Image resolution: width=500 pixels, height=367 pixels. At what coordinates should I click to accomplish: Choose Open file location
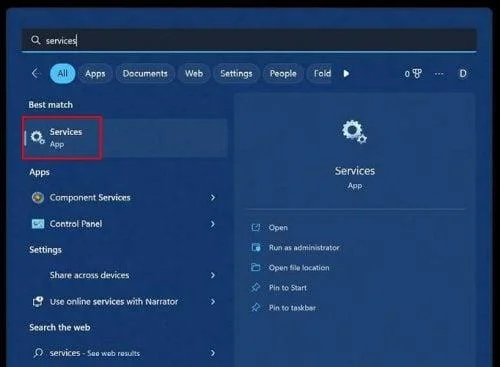click(x=299, y=268)
